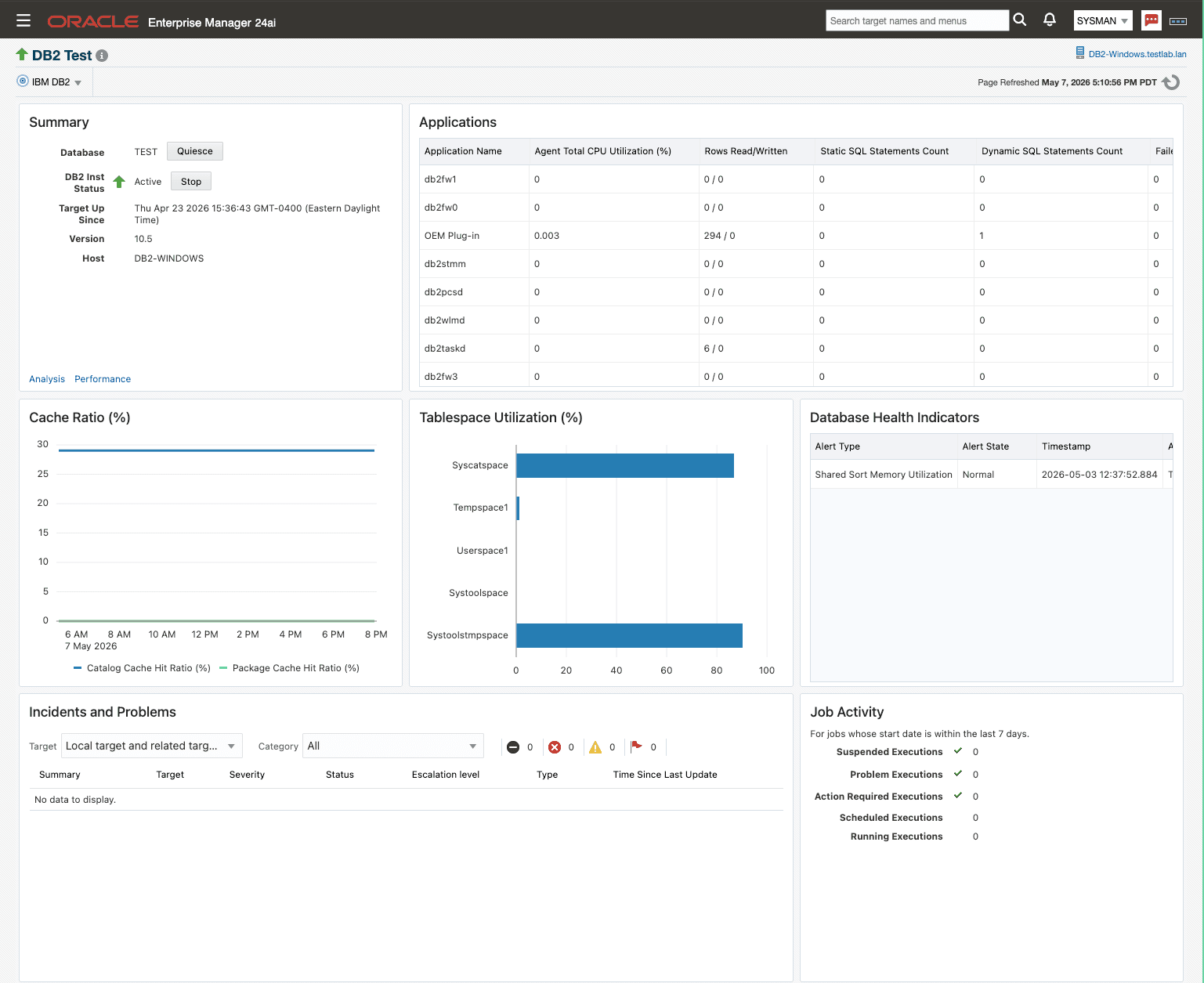Click the Stop instance button
This screenshot has width=1204, height=983.
pos(191,182)
